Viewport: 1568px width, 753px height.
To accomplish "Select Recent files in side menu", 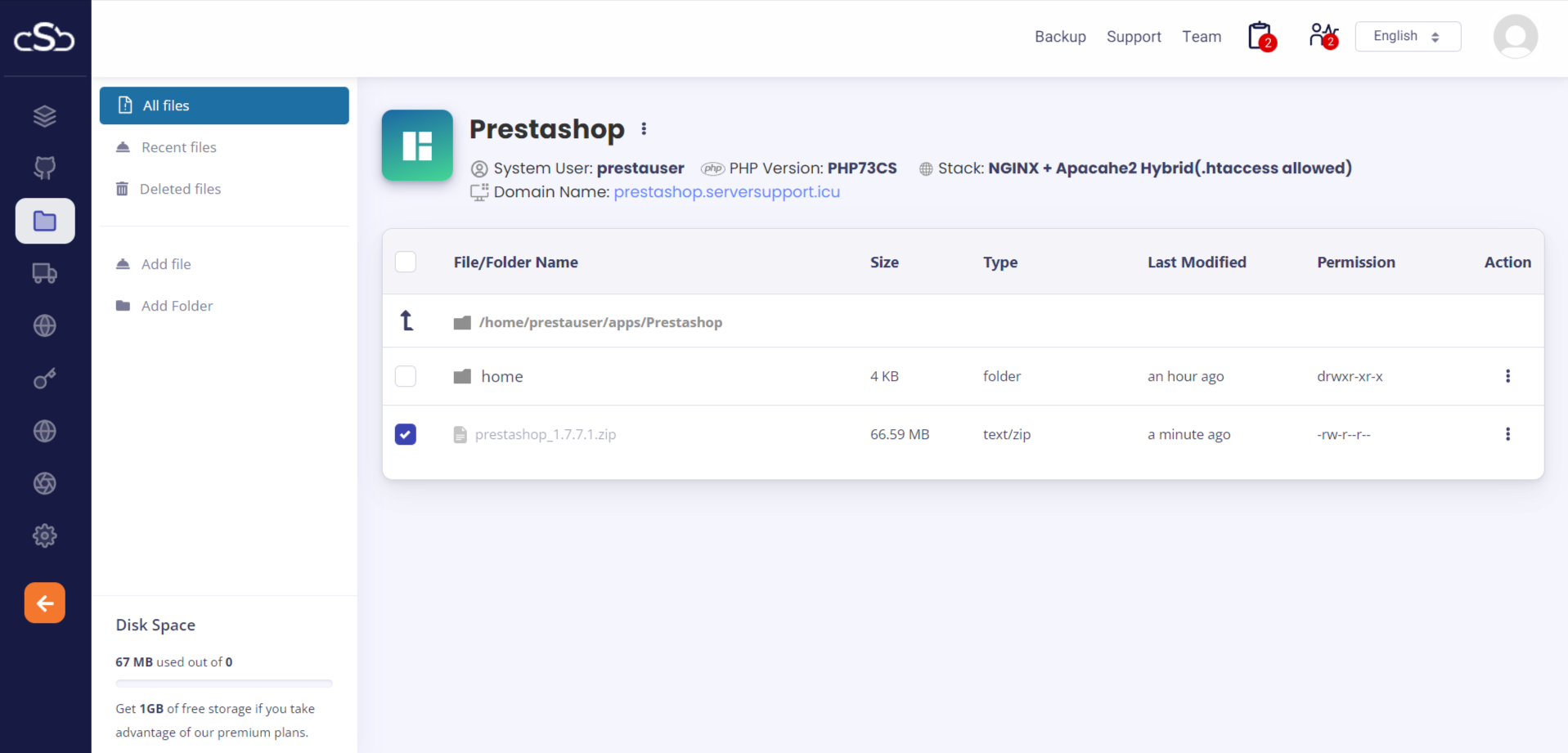I will 178,147.
